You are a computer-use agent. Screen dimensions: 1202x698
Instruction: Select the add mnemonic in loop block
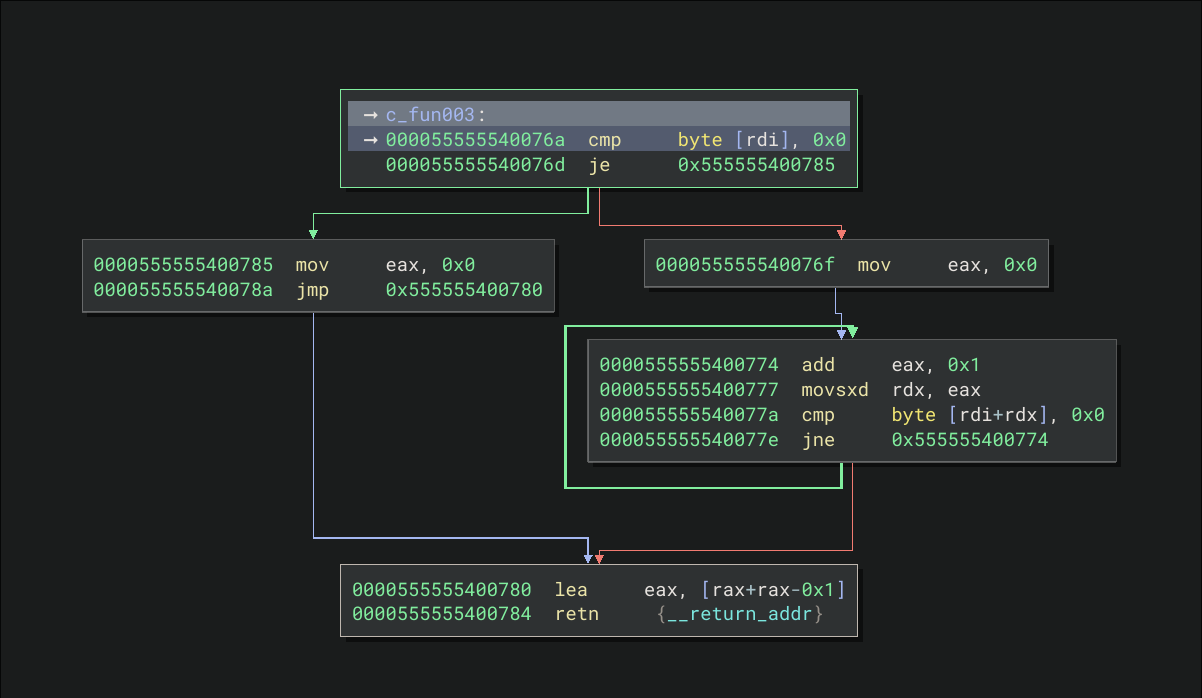point(818,365)
